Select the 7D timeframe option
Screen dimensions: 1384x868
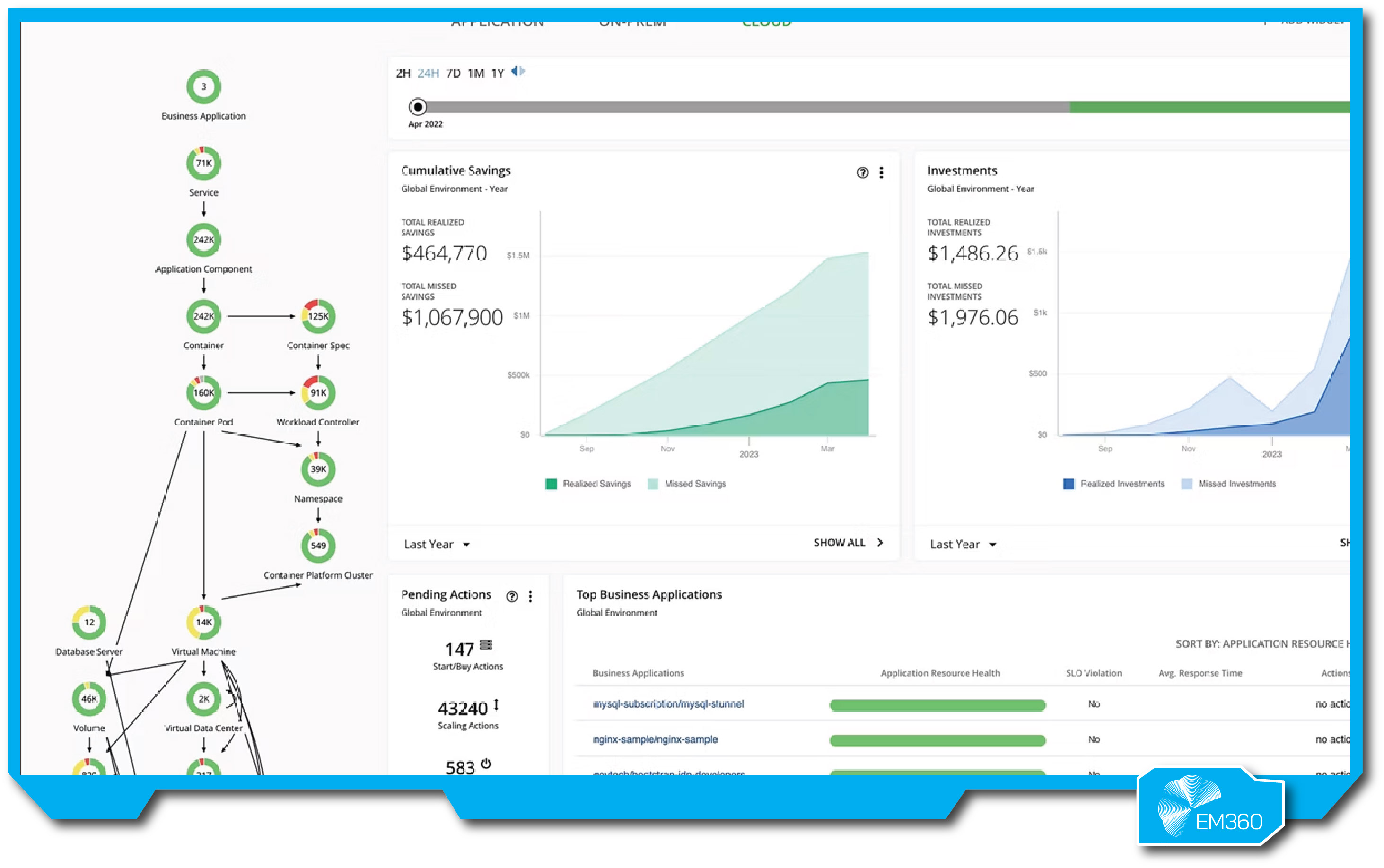point(454,73)
